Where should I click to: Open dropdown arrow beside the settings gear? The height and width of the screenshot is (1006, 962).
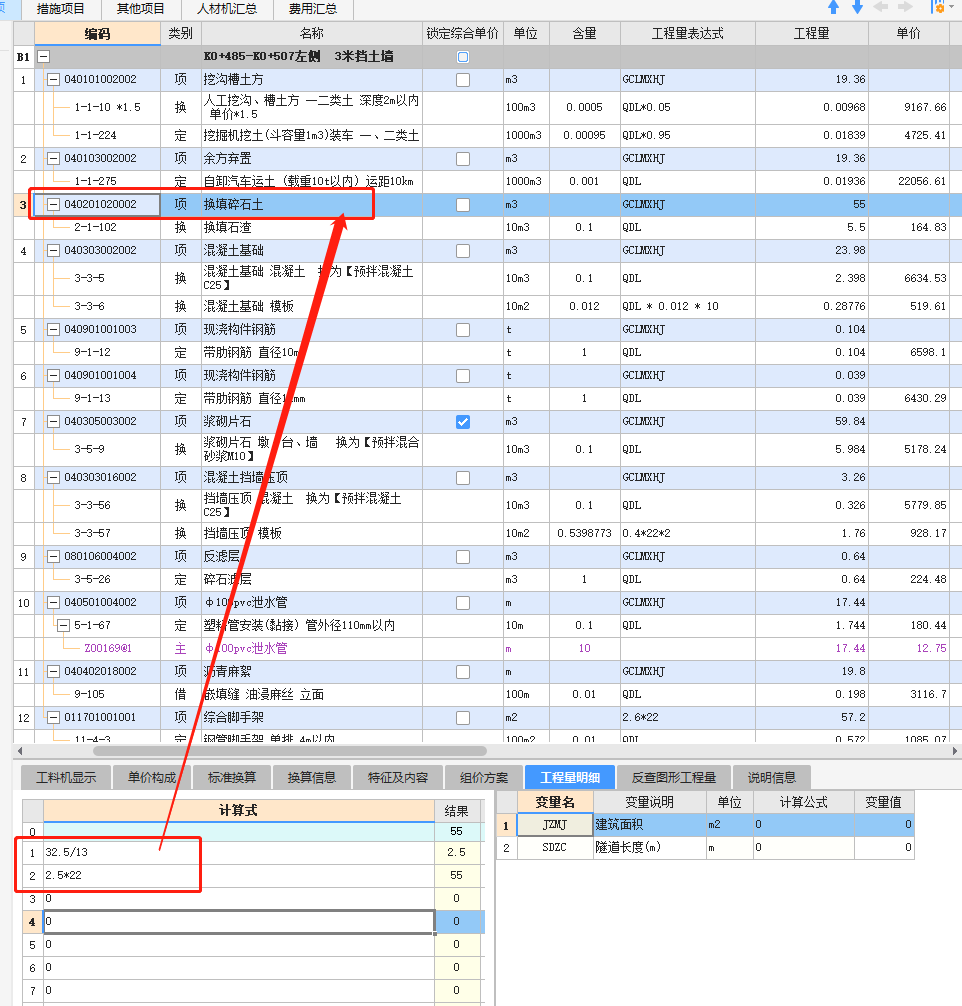[950, 8]
